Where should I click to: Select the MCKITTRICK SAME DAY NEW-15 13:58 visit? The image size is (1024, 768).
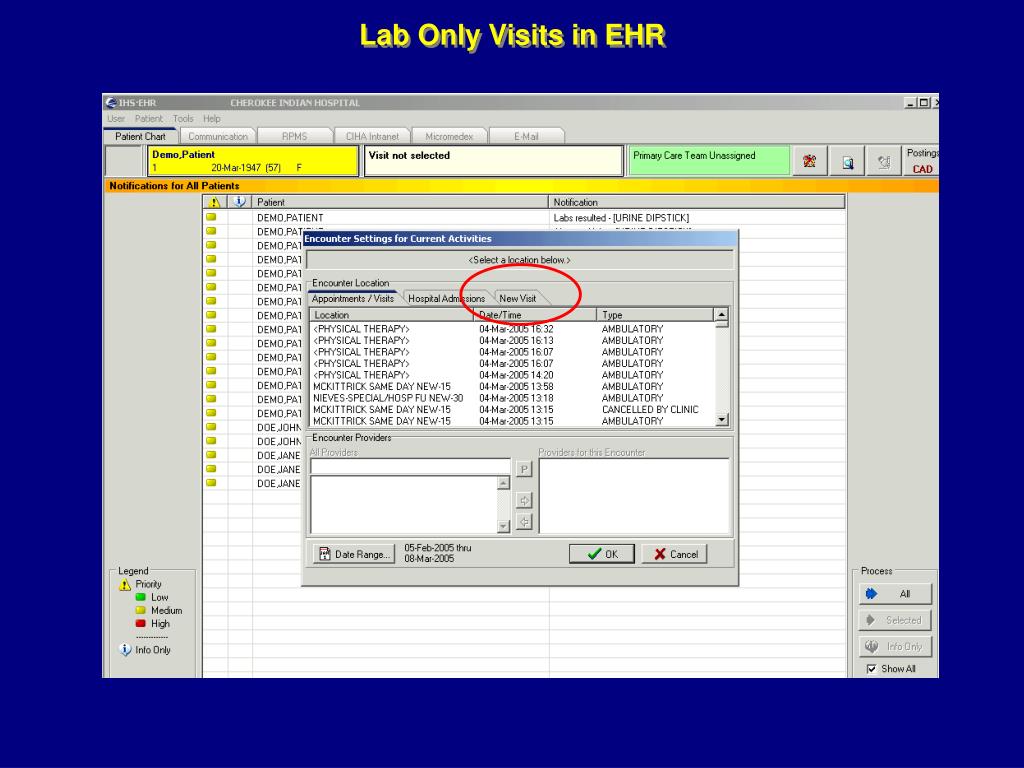point(513,387)
